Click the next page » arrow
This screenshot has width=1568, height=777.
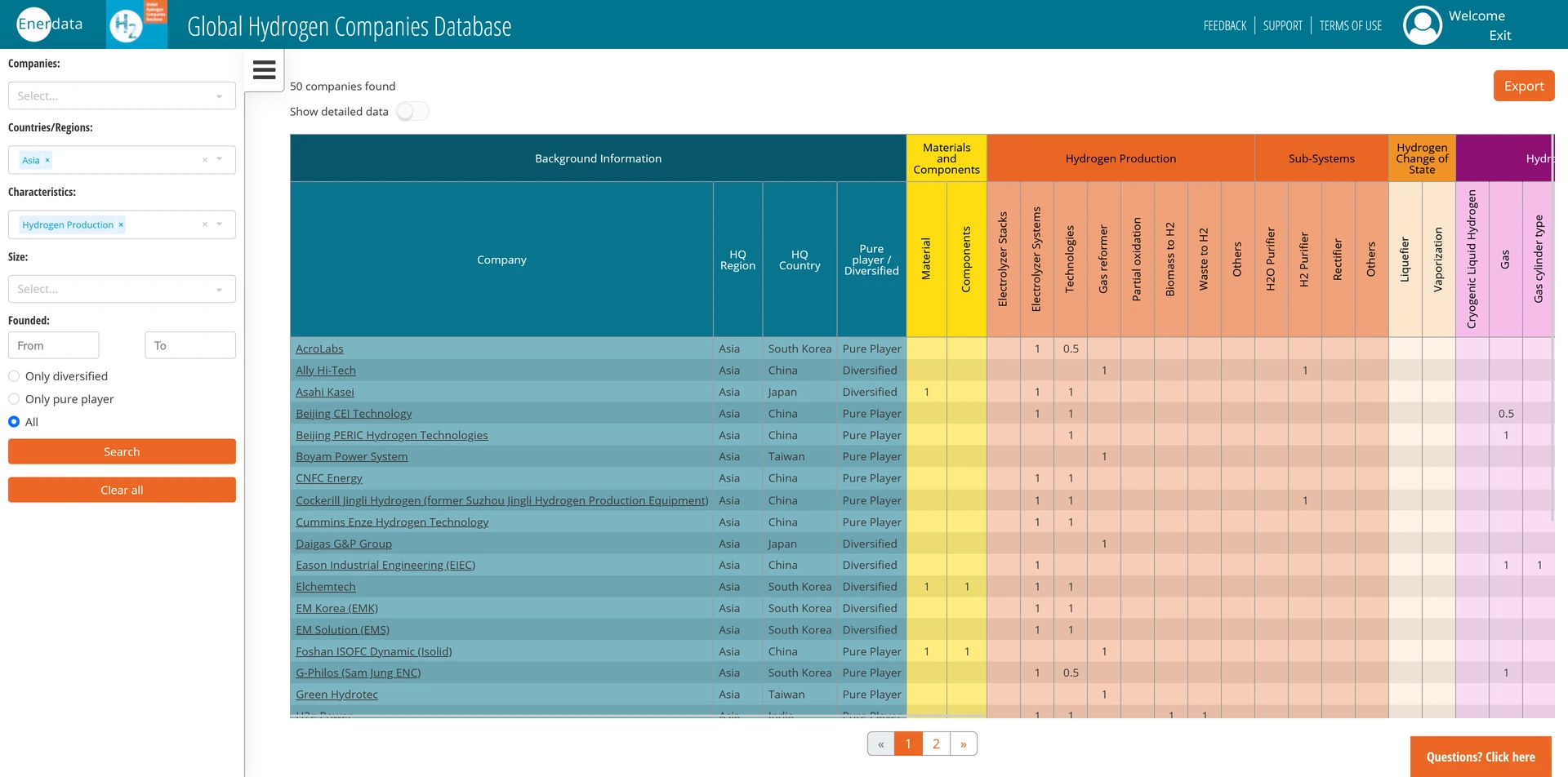point(964,744)
